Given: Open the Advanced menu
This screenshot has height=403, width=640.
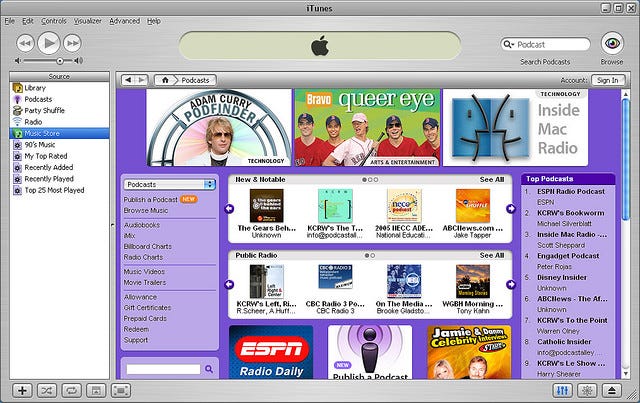Looking at the screenshot, I should tap(124, 21).
